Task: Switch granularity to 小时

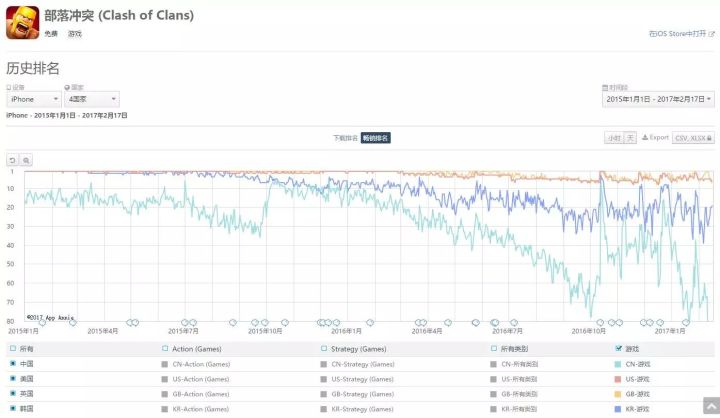Action: point(614,138)
